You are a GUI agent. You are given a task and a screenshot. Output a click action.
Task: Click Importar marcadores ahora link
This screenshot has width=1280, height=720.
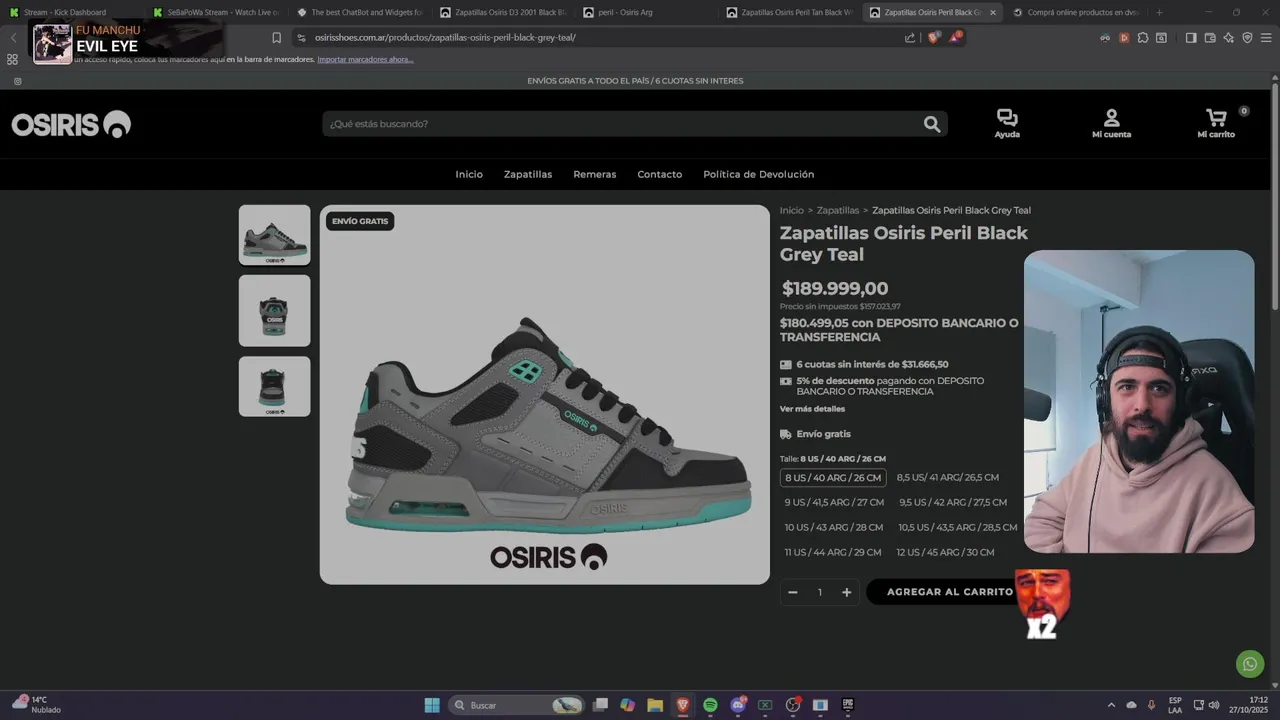[365, 60]
